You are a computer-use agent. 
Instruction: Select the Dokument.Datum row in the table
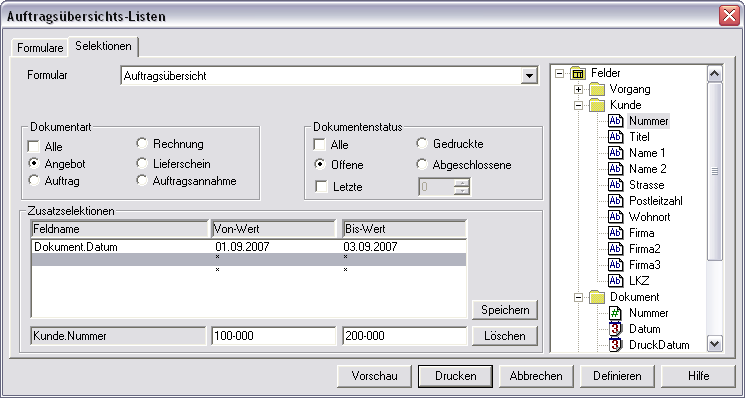point(249,247)
